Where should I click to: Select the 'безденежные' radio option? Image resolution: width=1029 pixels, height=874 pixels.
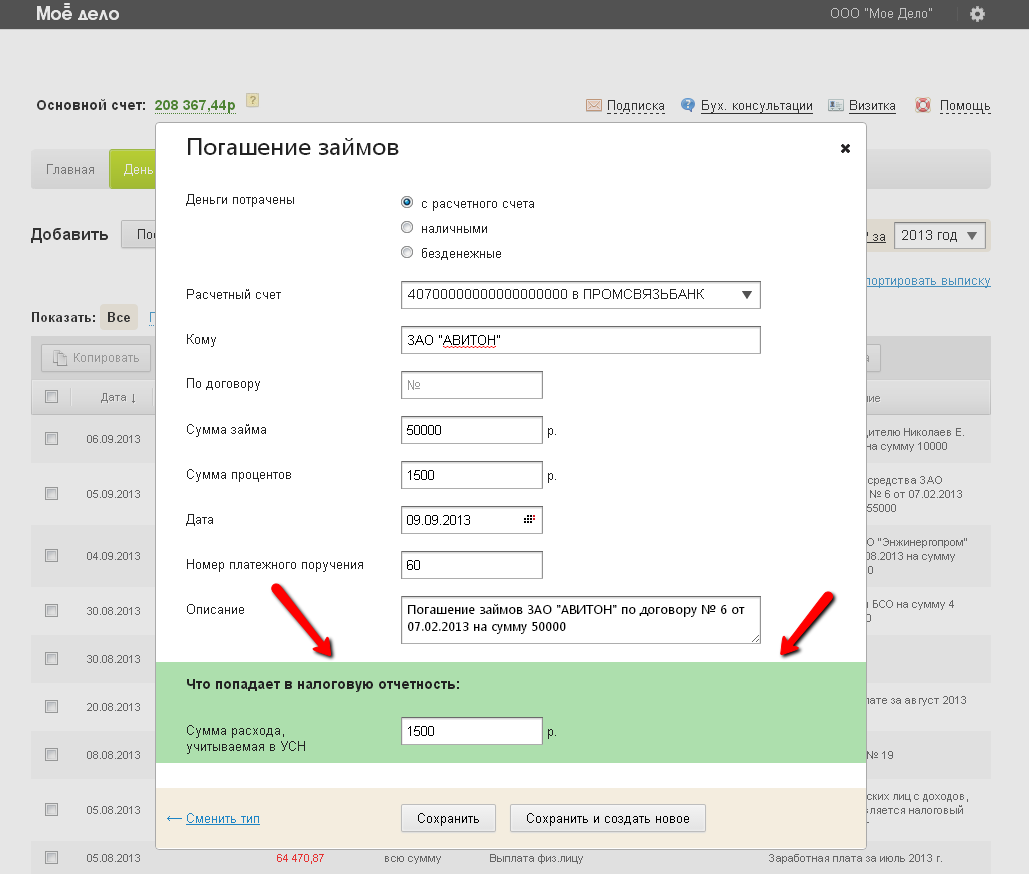(407, 253)
